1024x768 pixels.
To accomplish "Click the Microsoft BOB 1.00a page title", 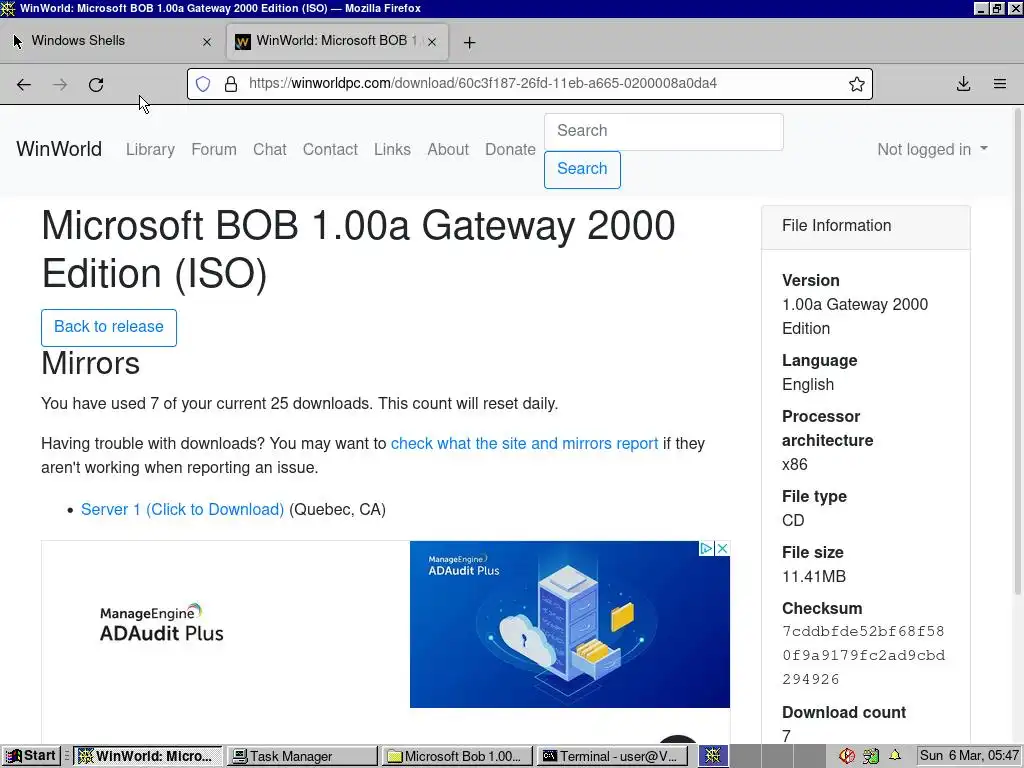I will click(358, 249).
